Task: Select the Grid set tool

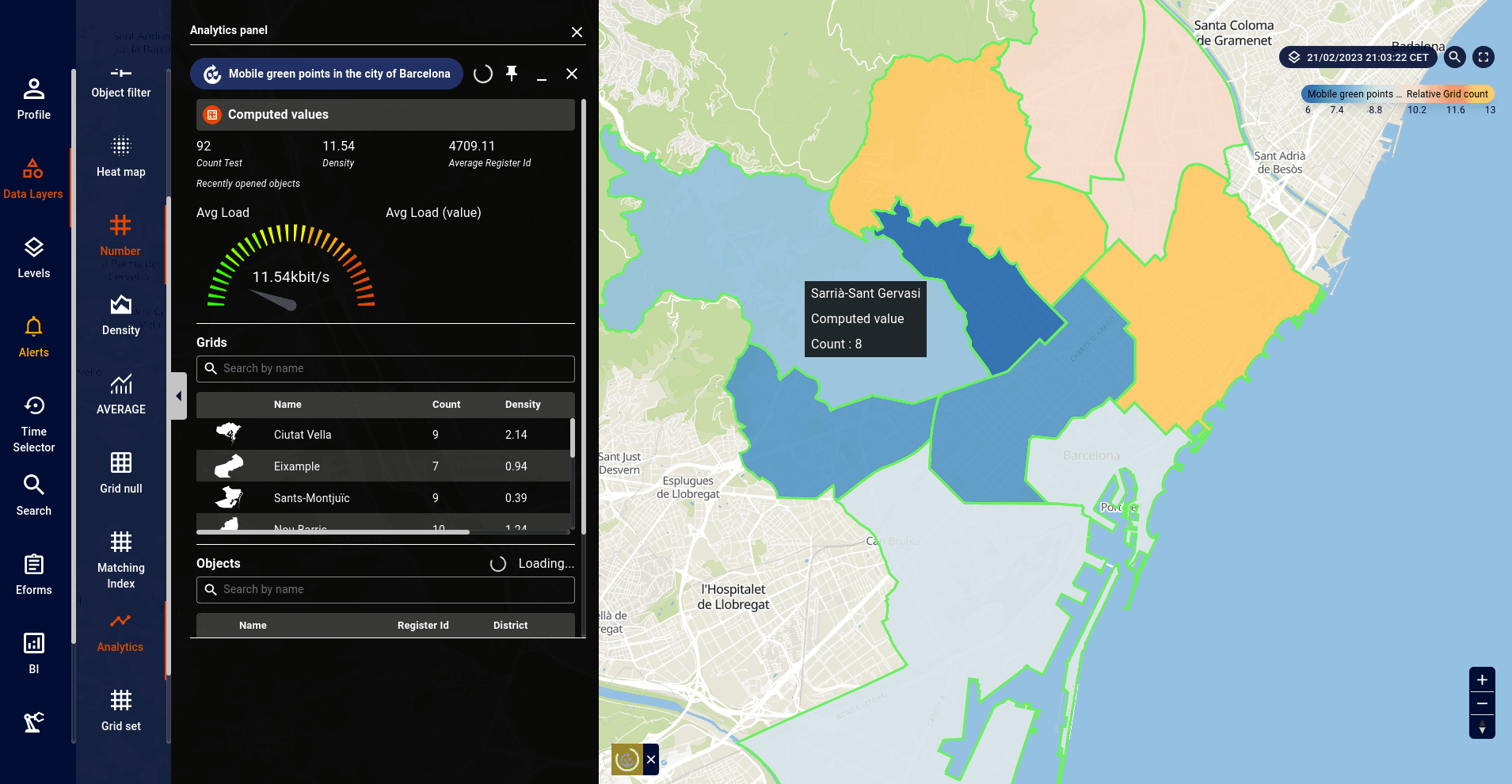Action: (121, 711)
